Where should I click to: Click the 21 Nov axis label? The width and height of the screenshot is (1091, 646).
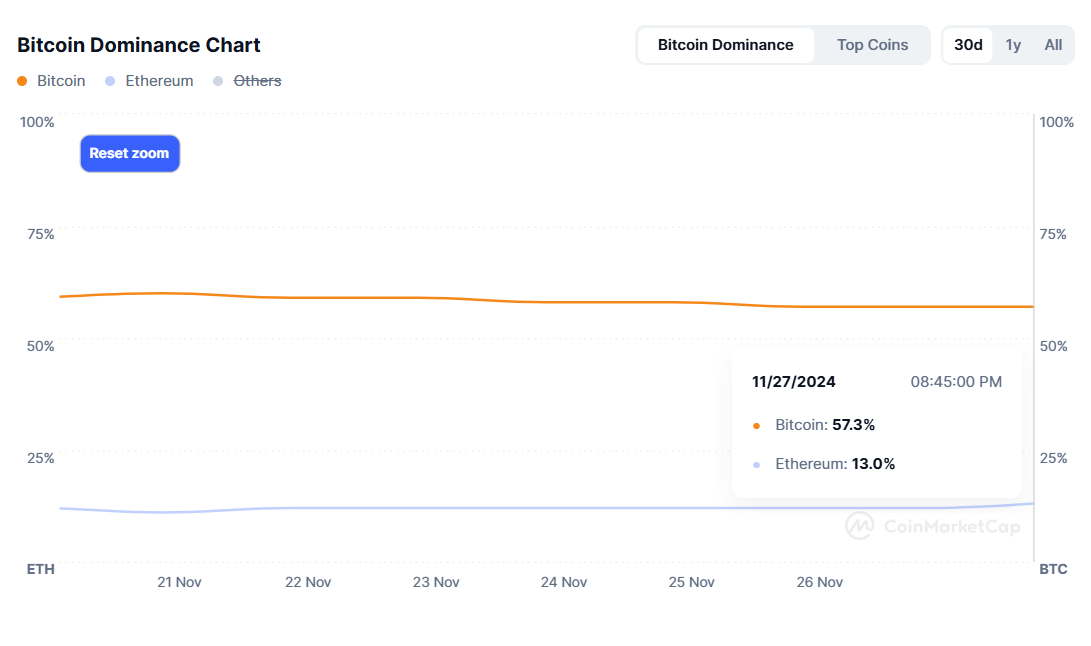(x=179, y=582)
